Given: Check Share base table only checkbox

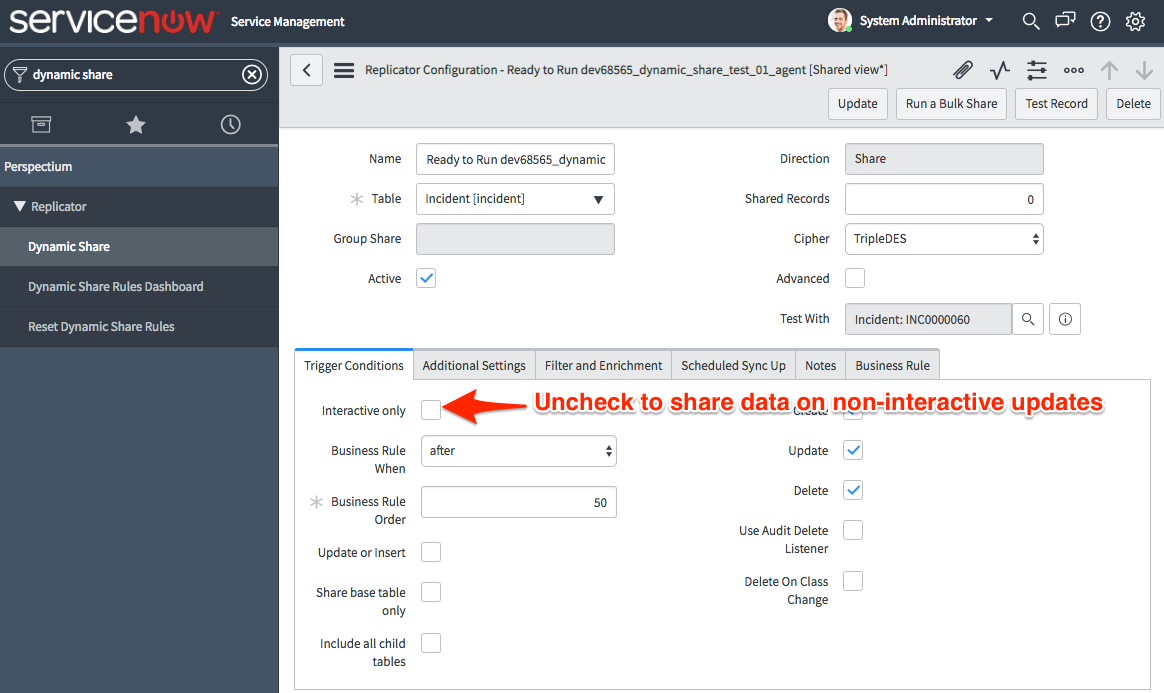Looking at the screenshot, I should (431, 592).
